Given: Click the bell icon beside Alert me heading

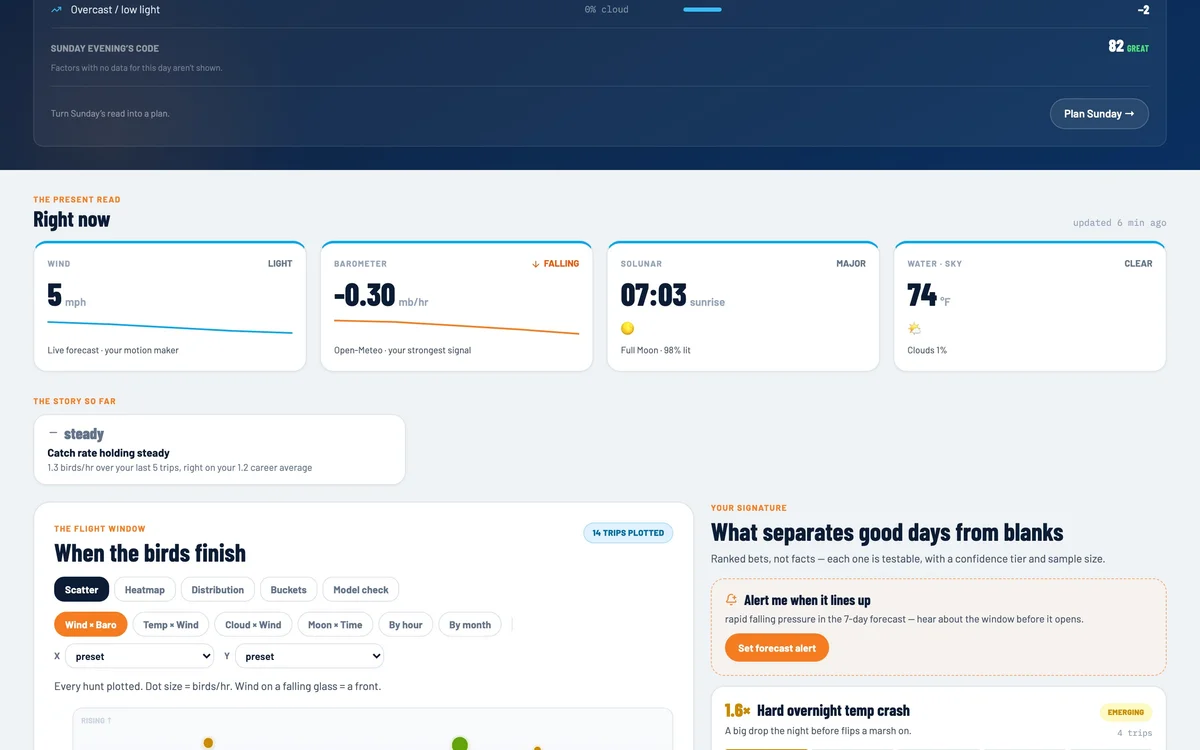Looking at the screenshot, I should point(732,600).
